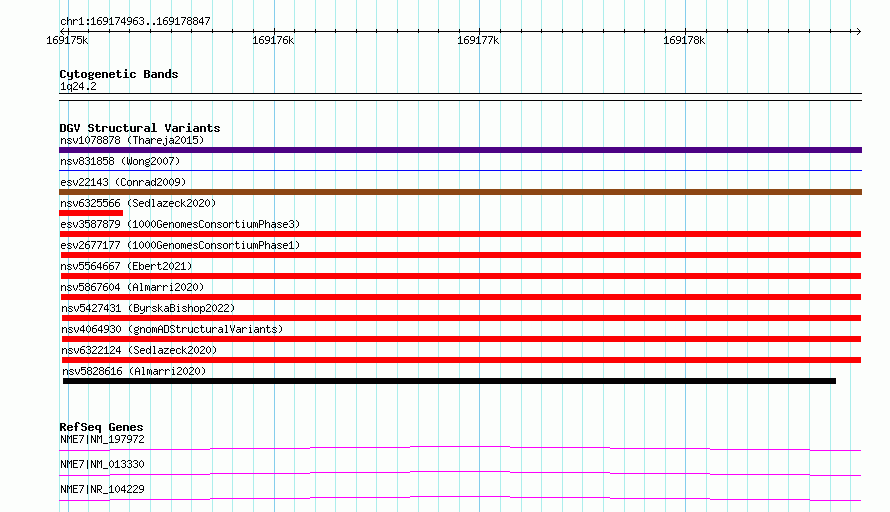The width and height of the screenshot is (890, 512).
Task: Click the 169175k ruler tick label
Action: click(67, 40)
